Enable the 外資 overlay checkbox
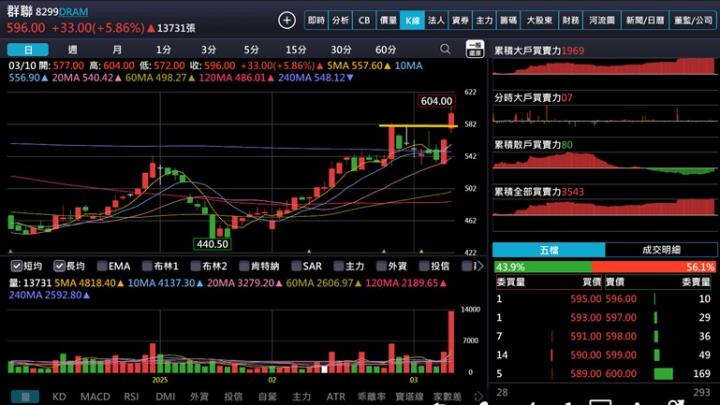 pos(381,266)
